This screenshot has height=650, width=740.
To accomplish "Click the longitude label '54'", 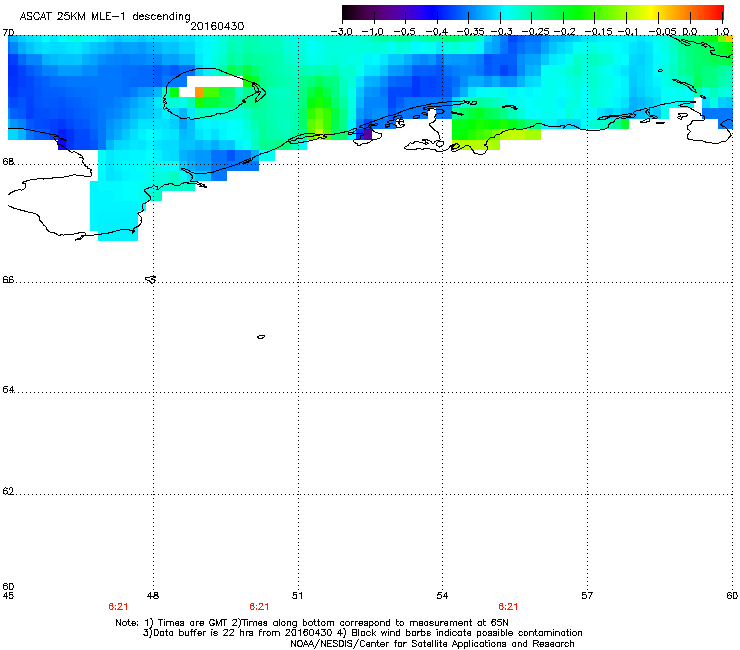I will pos(442,596).
